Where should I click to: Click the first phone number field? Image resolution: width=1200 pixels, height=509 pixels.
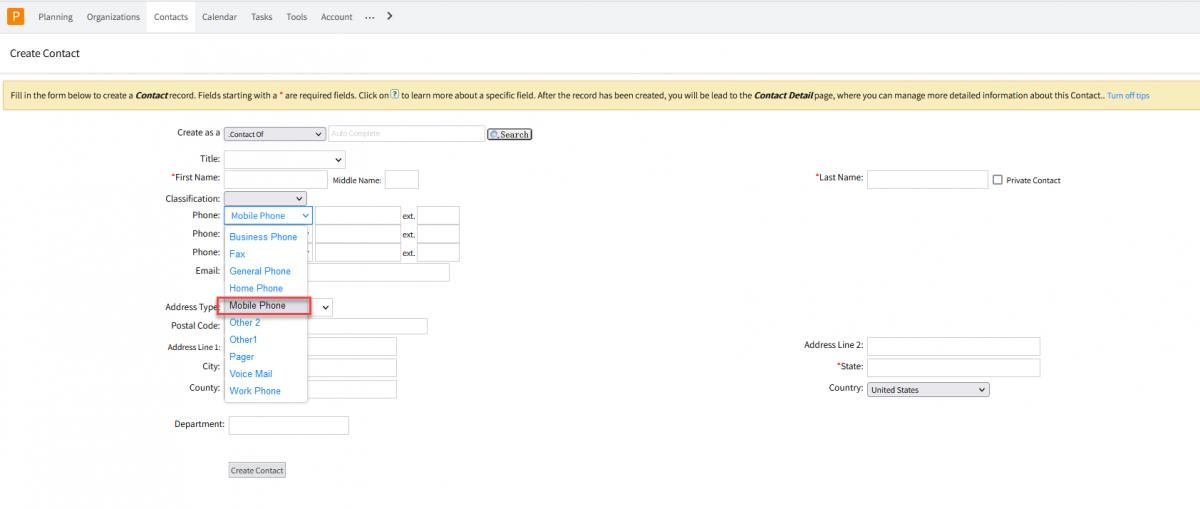358,215
